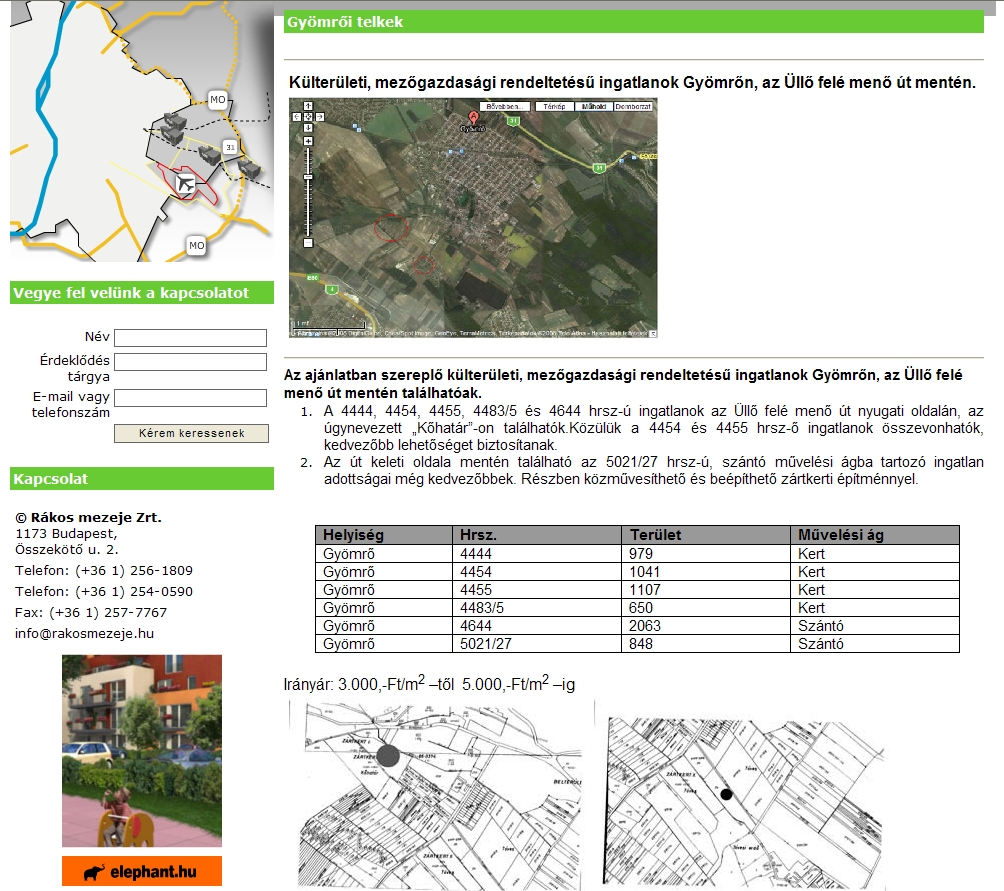
Task: Reset map view with center pan button
Action: point(308,117)
